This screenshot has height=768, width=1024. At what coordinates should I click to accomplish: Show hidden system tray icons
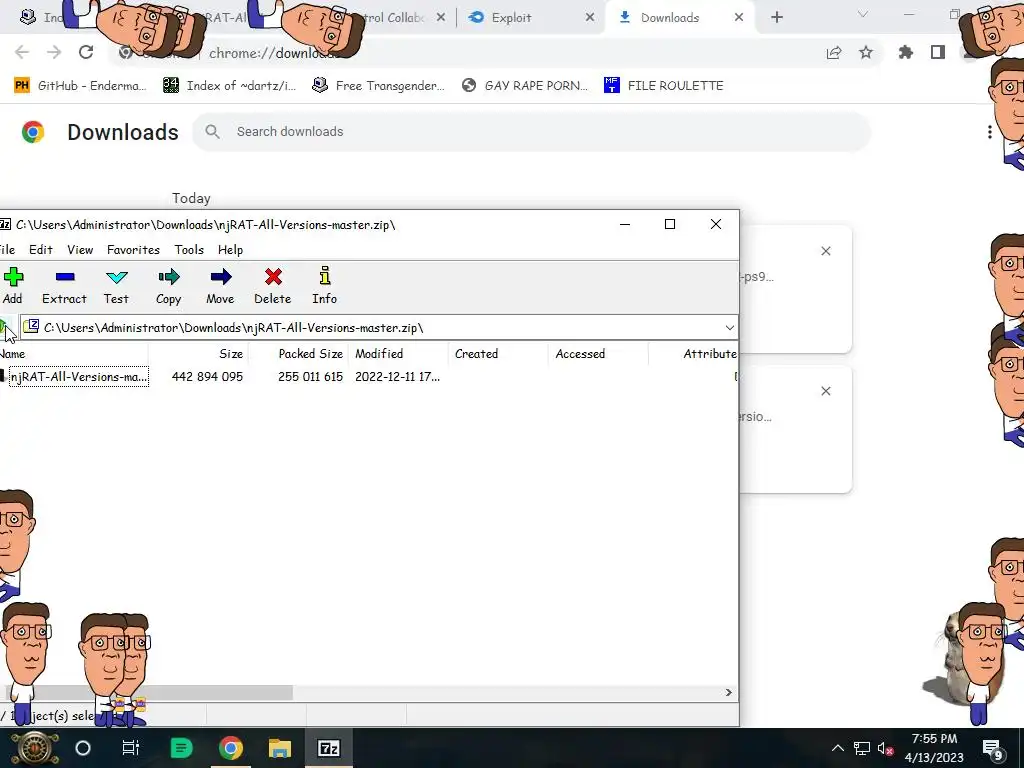[x=838, y=748]
